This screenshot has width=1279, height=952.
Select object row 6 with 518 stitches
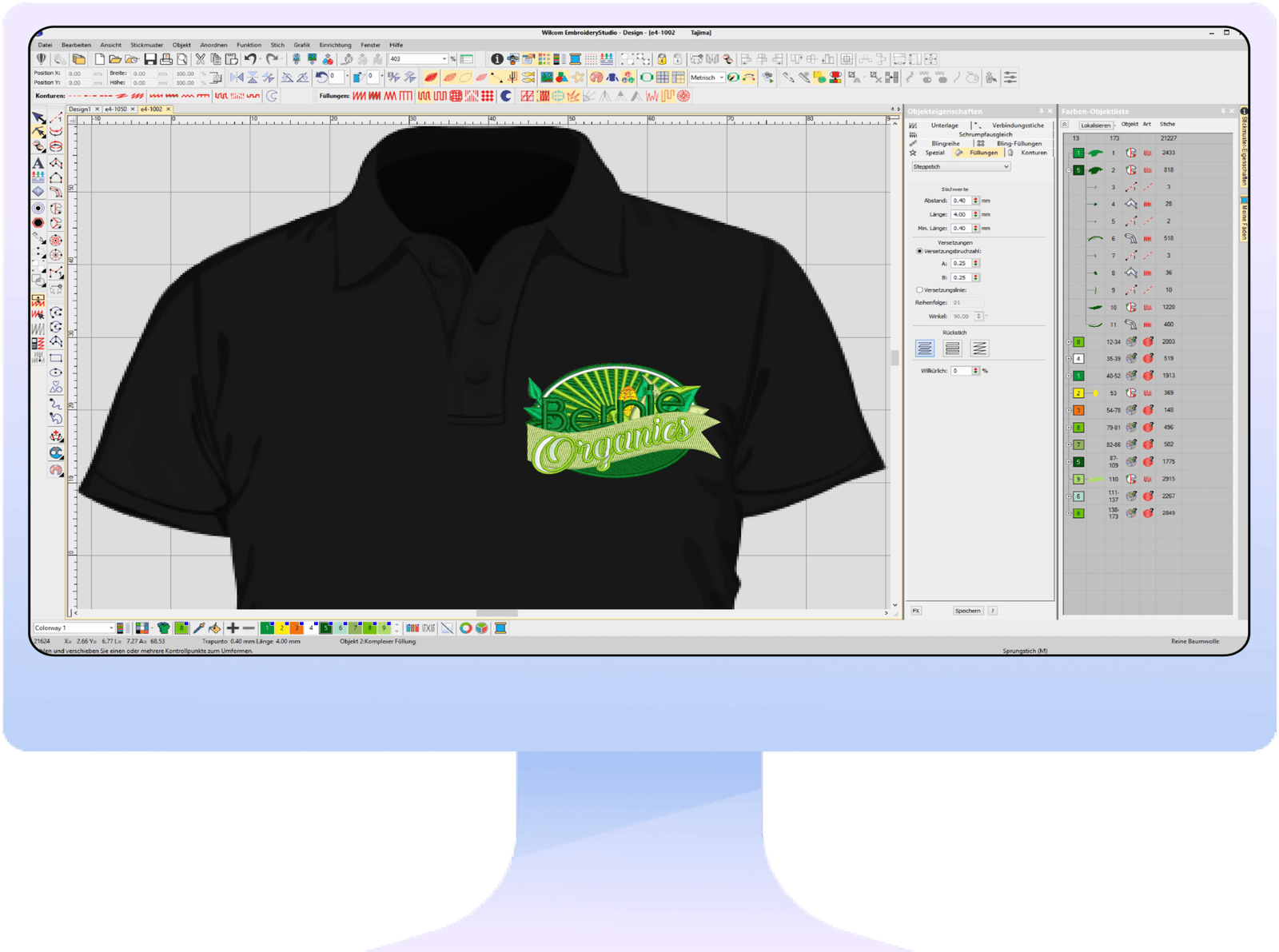click(1146, 238)
